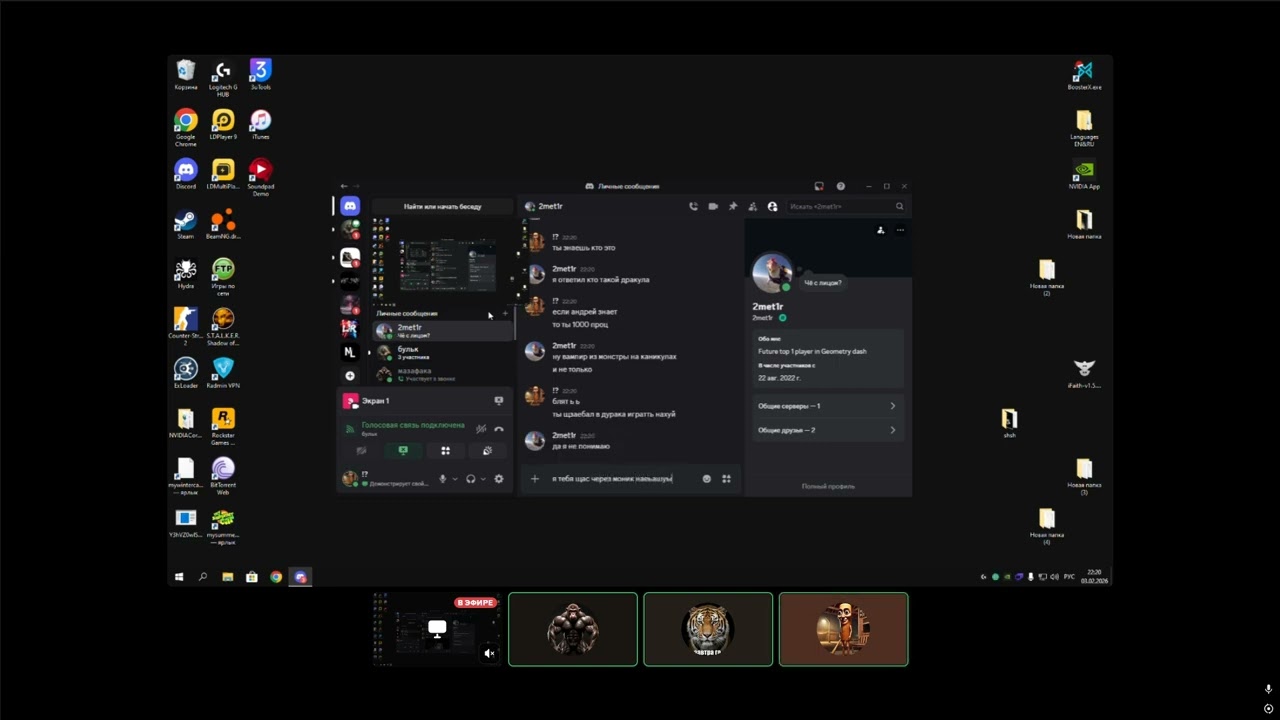
Task: Select the Rockstar Games desktop icon
Action: pos(223,426)
